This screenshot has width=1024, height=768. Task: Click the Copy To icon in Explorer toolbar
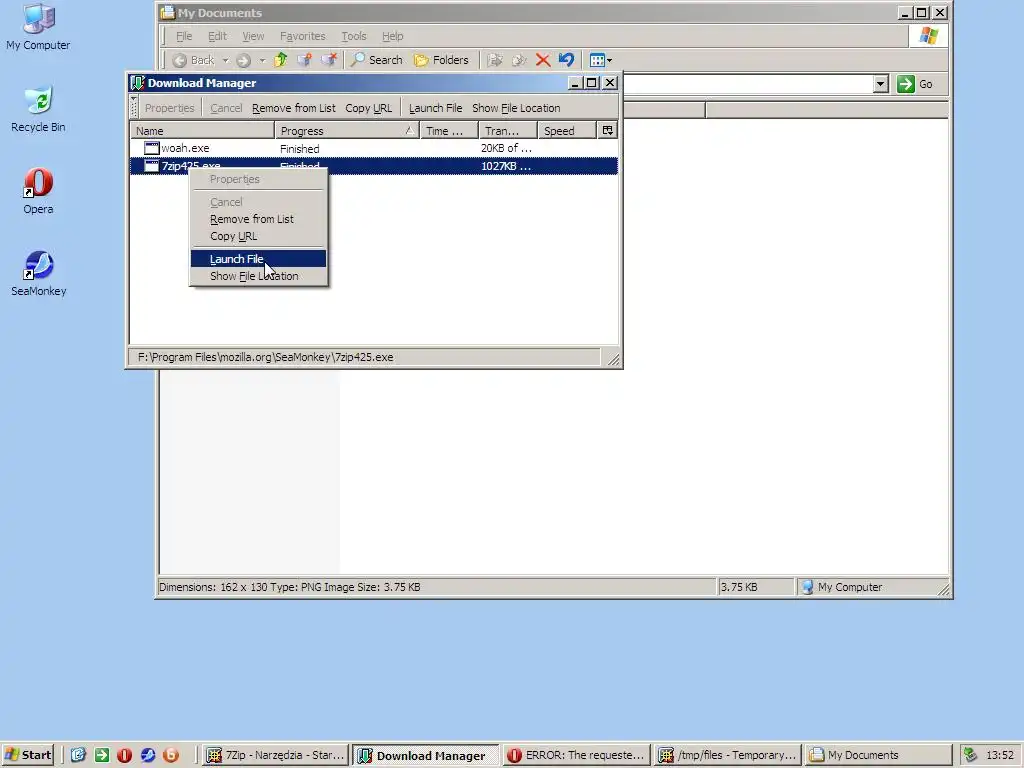519,60
